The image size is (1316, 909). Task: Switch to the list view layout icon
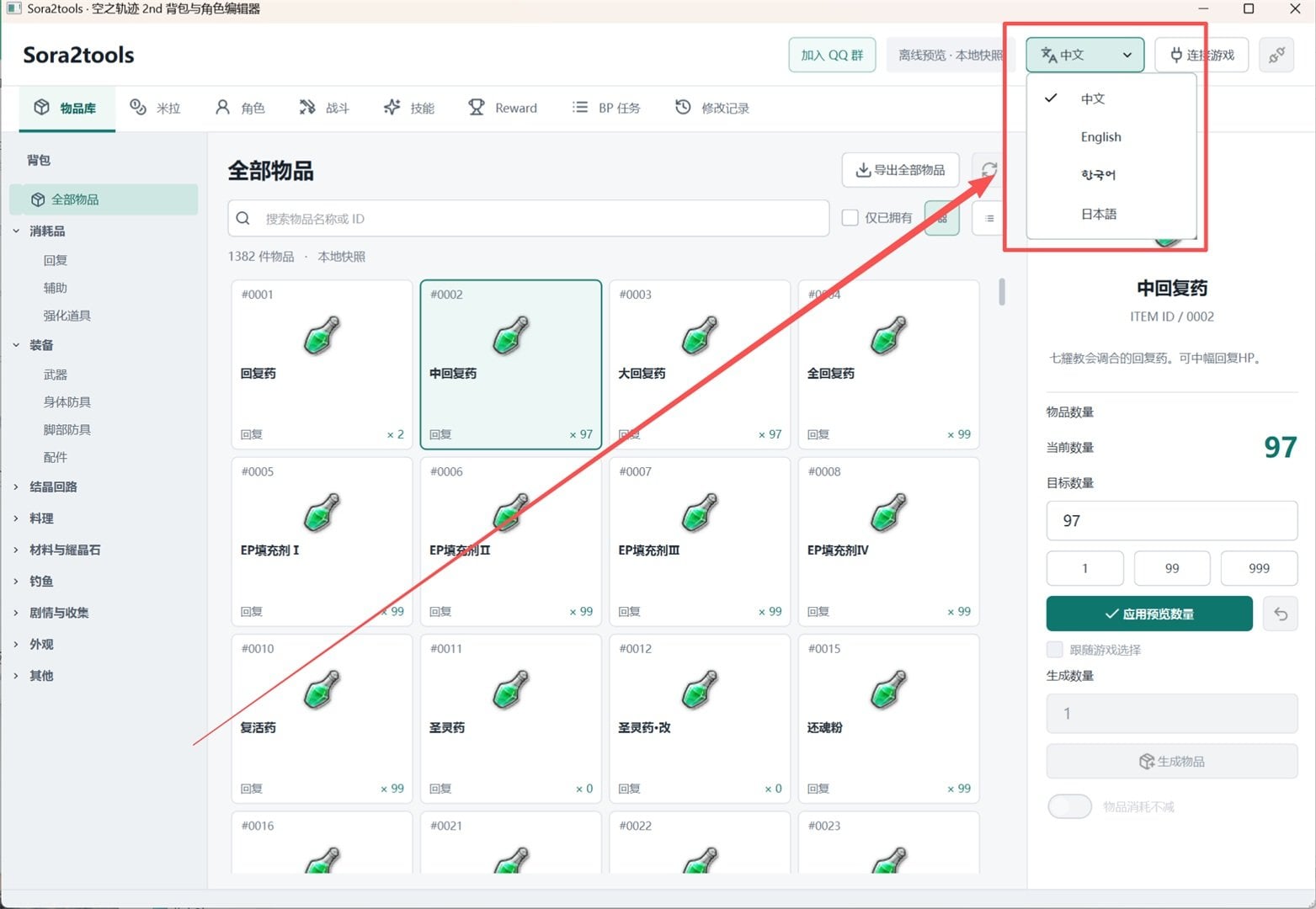989,218
